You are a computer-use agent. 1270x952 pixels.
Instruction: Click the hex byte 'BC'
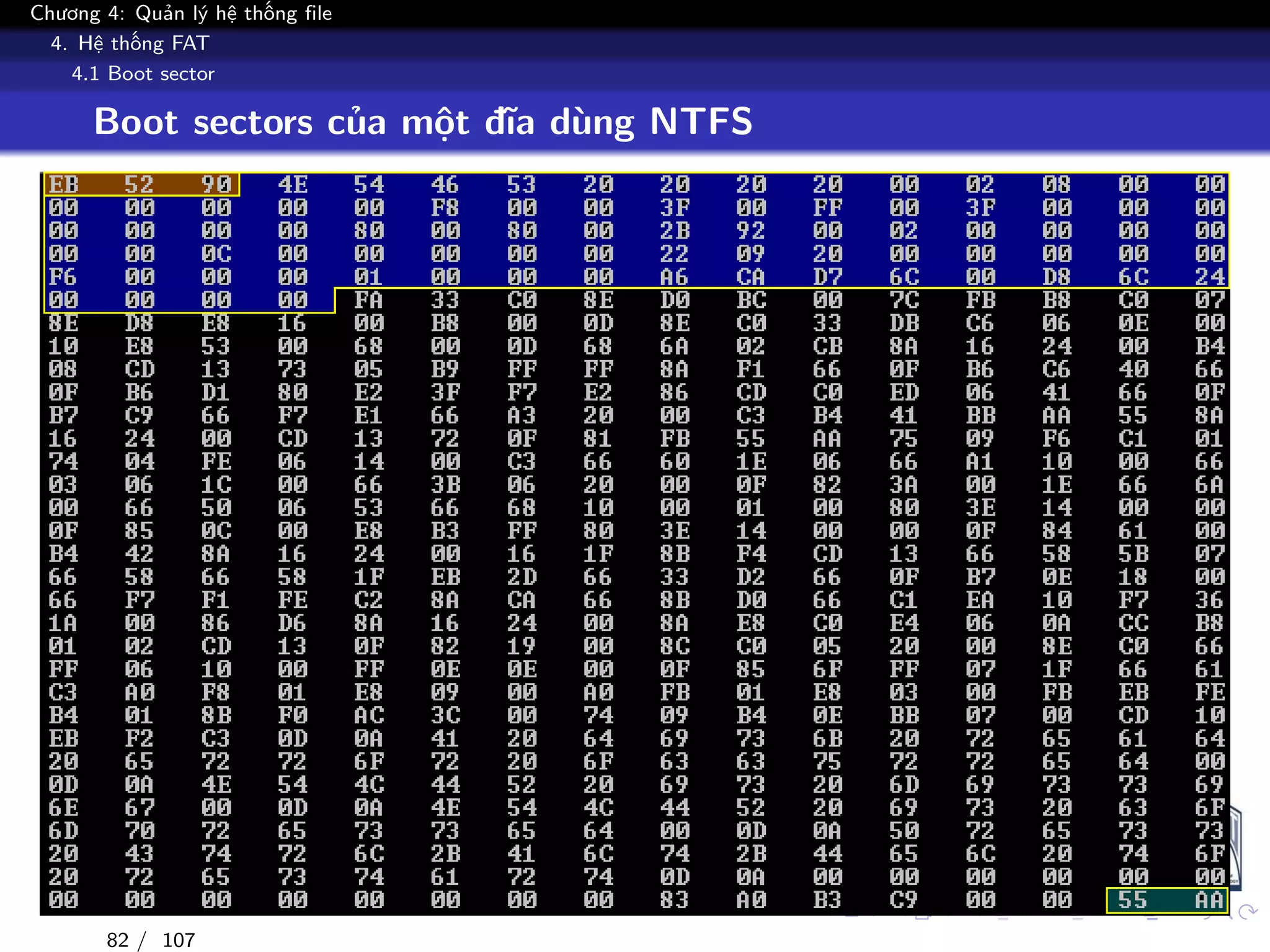pos(751,301)
